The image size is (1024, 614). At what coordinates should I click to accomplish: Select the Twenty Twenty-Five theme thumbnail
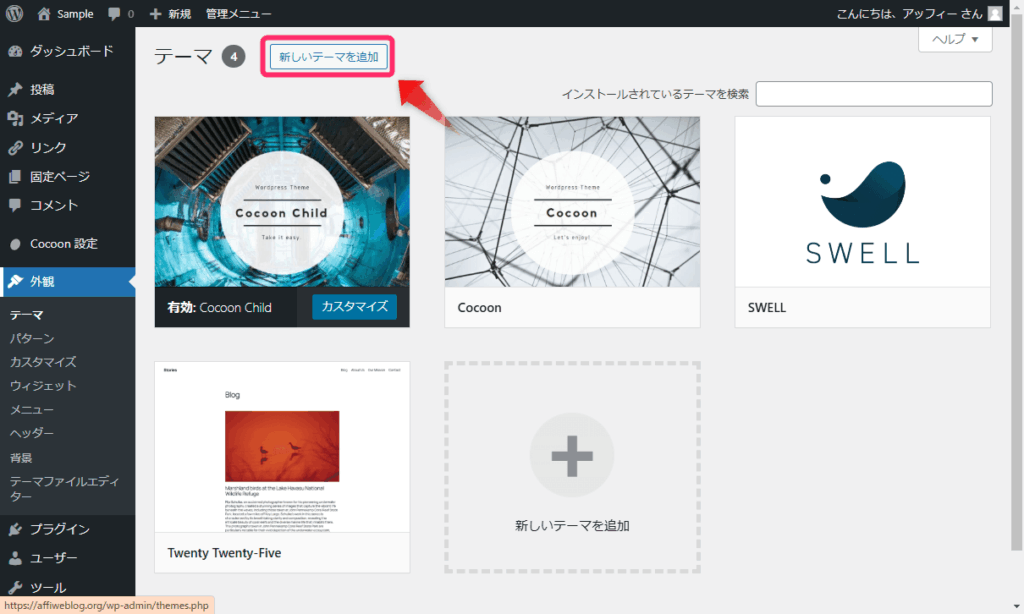[x=282, y=447]
